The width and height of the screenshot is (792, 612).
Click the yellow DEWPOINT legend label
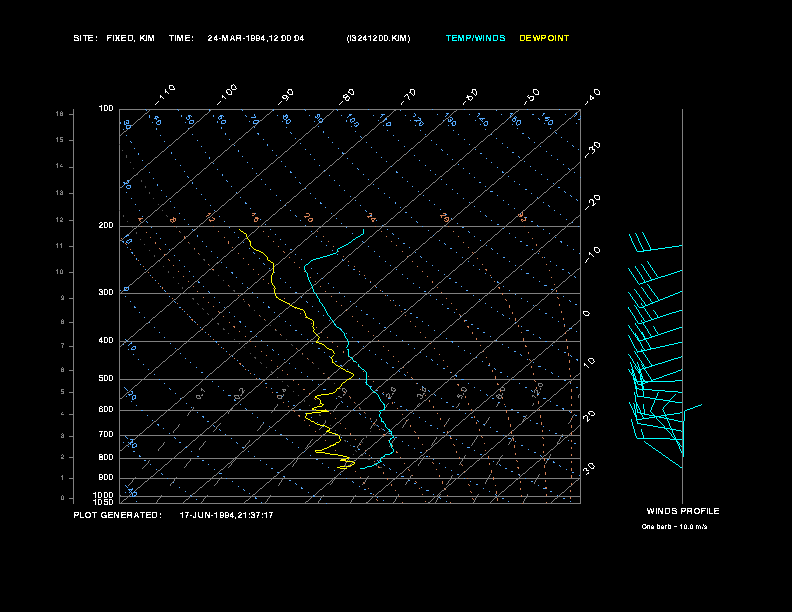click(544, 38)
